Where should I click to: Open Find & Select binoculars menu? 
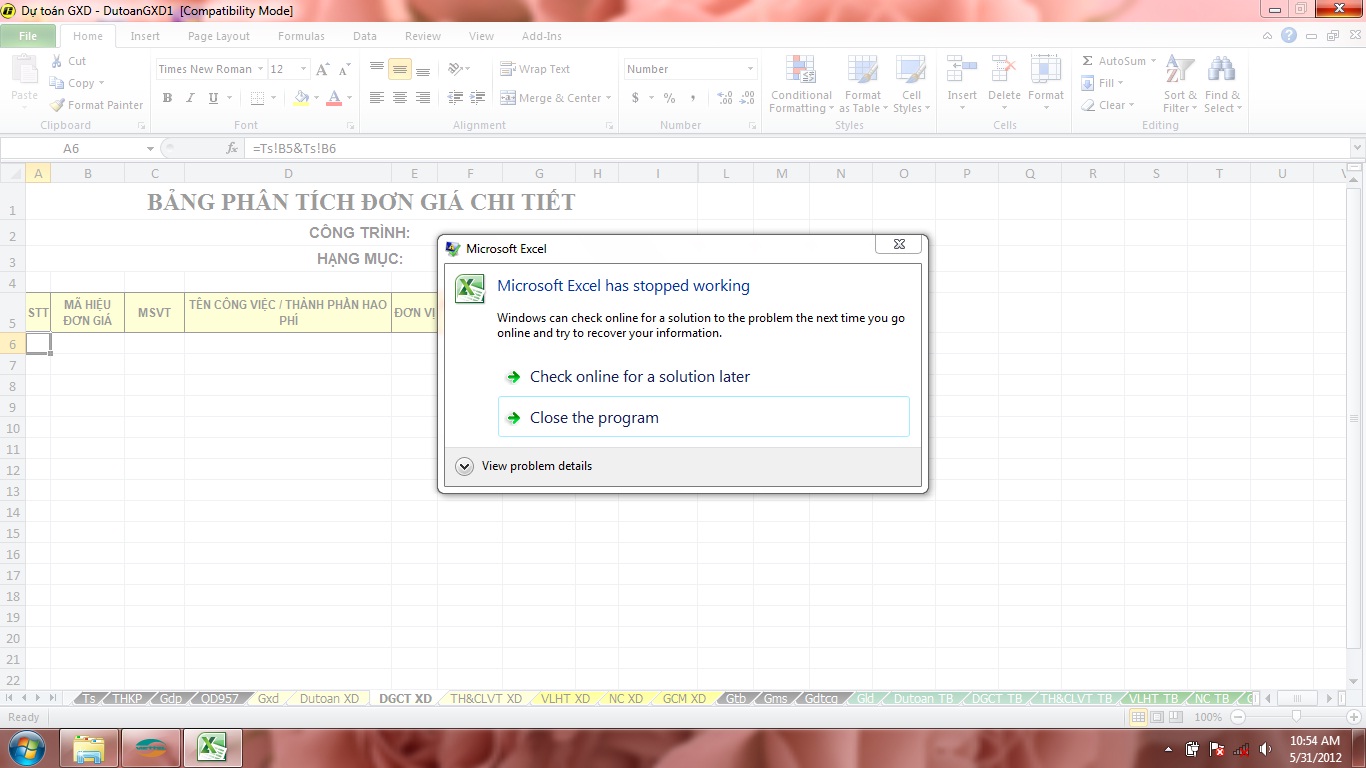[1222, 85]
